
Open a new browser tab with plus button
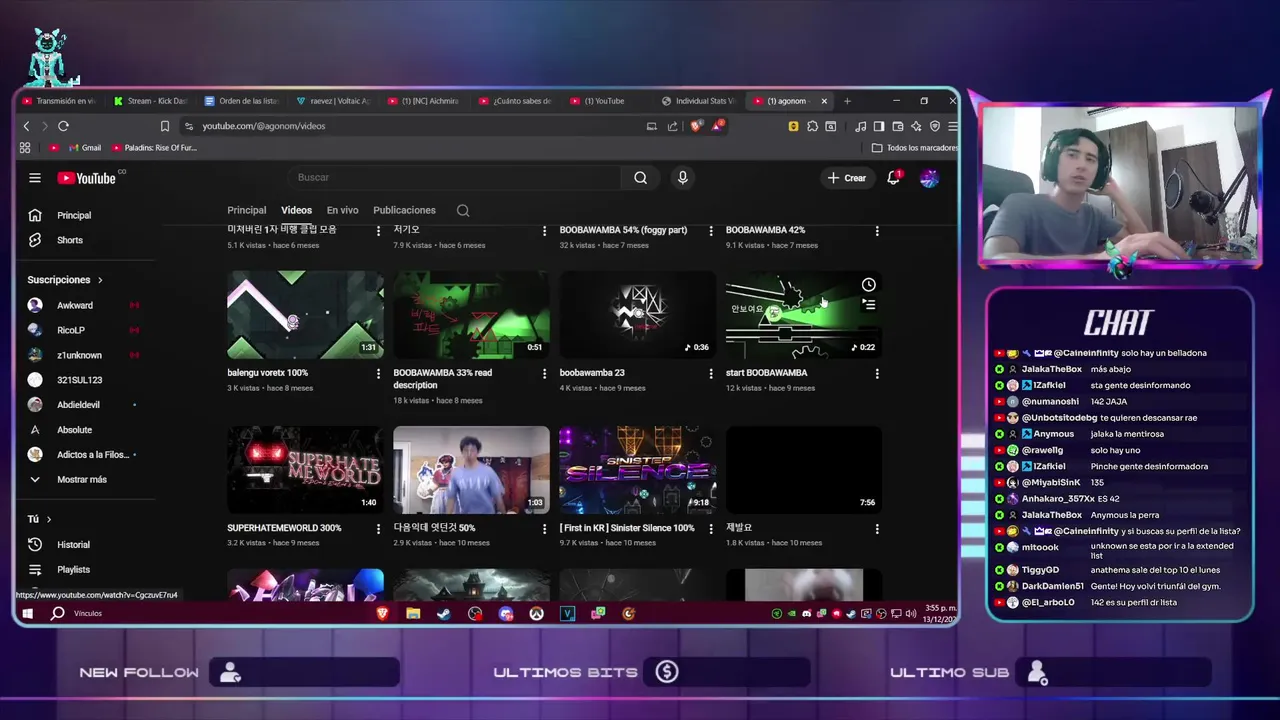coord(847,101)
